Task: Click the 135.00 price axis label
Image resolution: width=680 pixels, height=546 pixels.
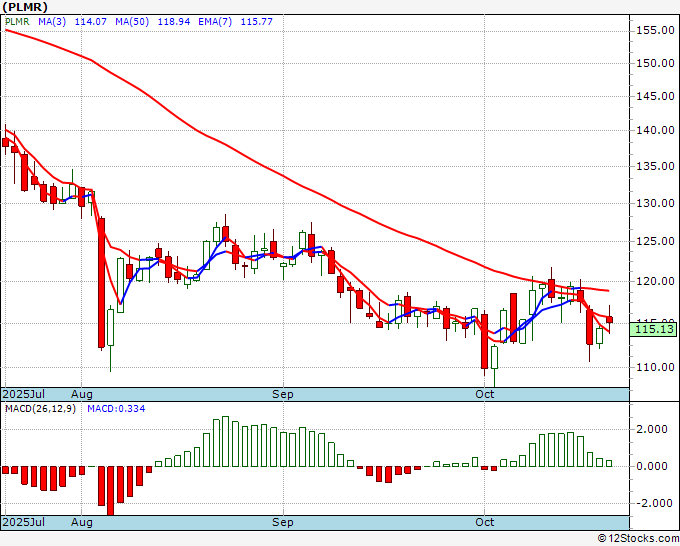Action: [x=655, y=166]
